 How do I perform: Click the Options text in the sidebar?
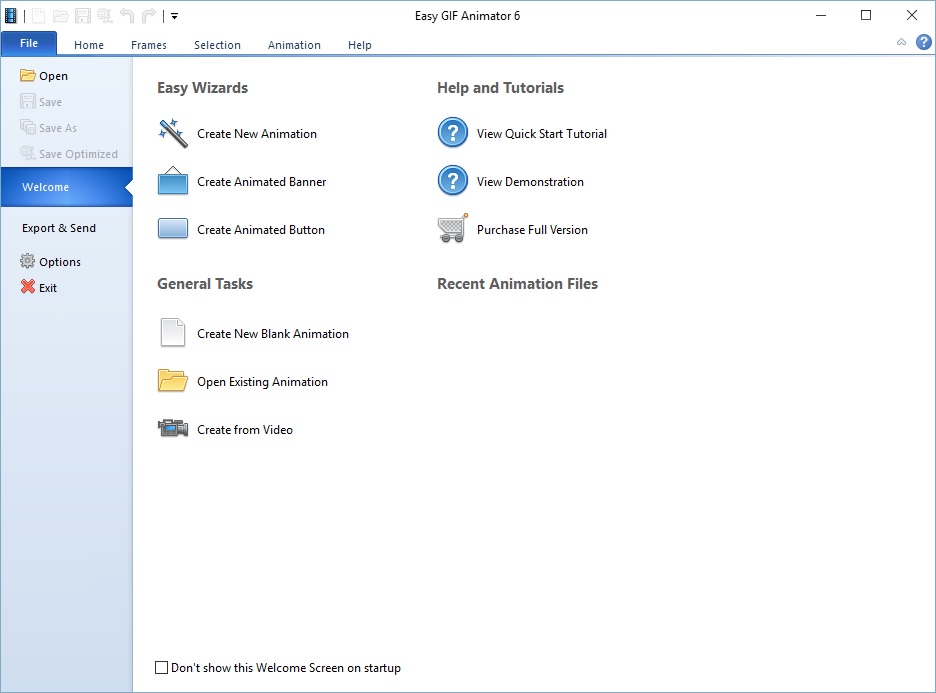click(x=60, y=261)
